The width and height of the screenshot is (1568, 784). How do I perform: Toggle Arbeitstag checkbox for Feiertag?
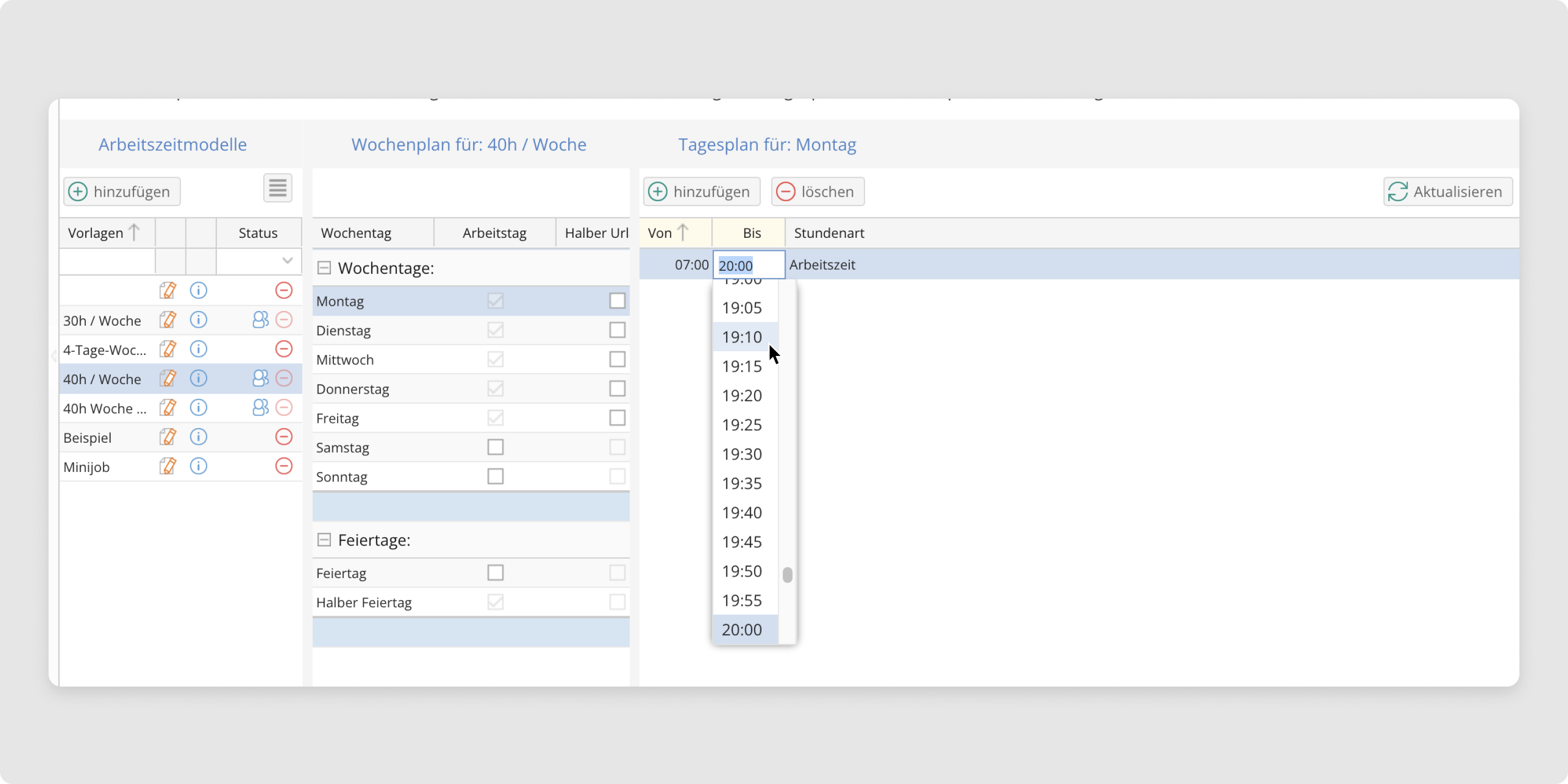pos(495,573)
